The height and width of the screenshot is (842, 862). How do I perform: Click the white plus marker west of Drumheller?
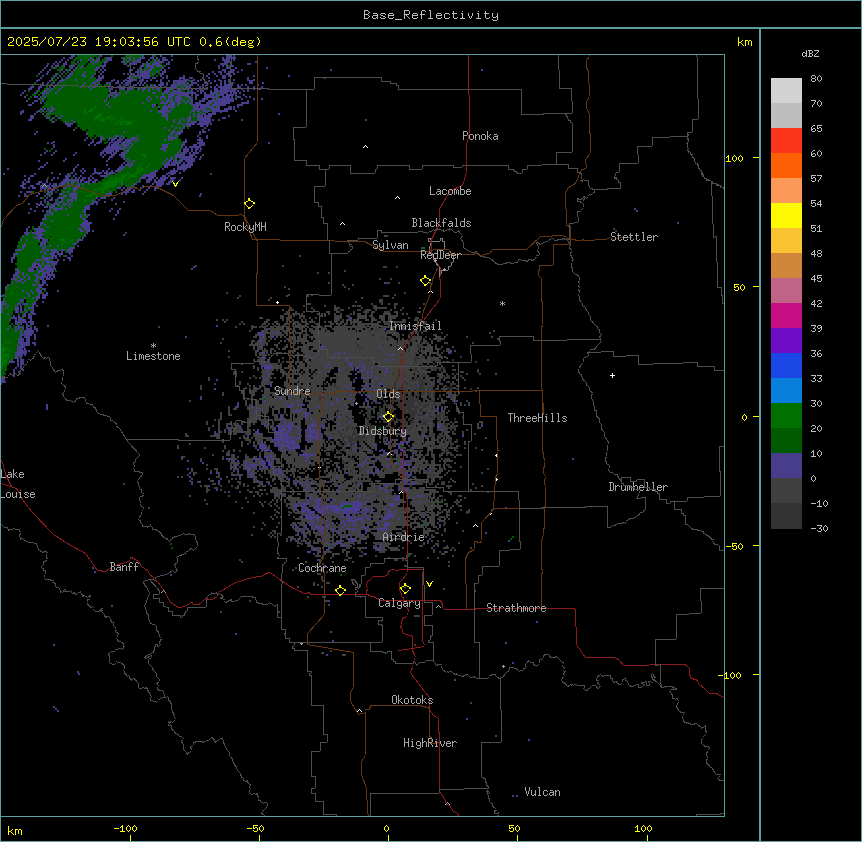click(612, 375)
